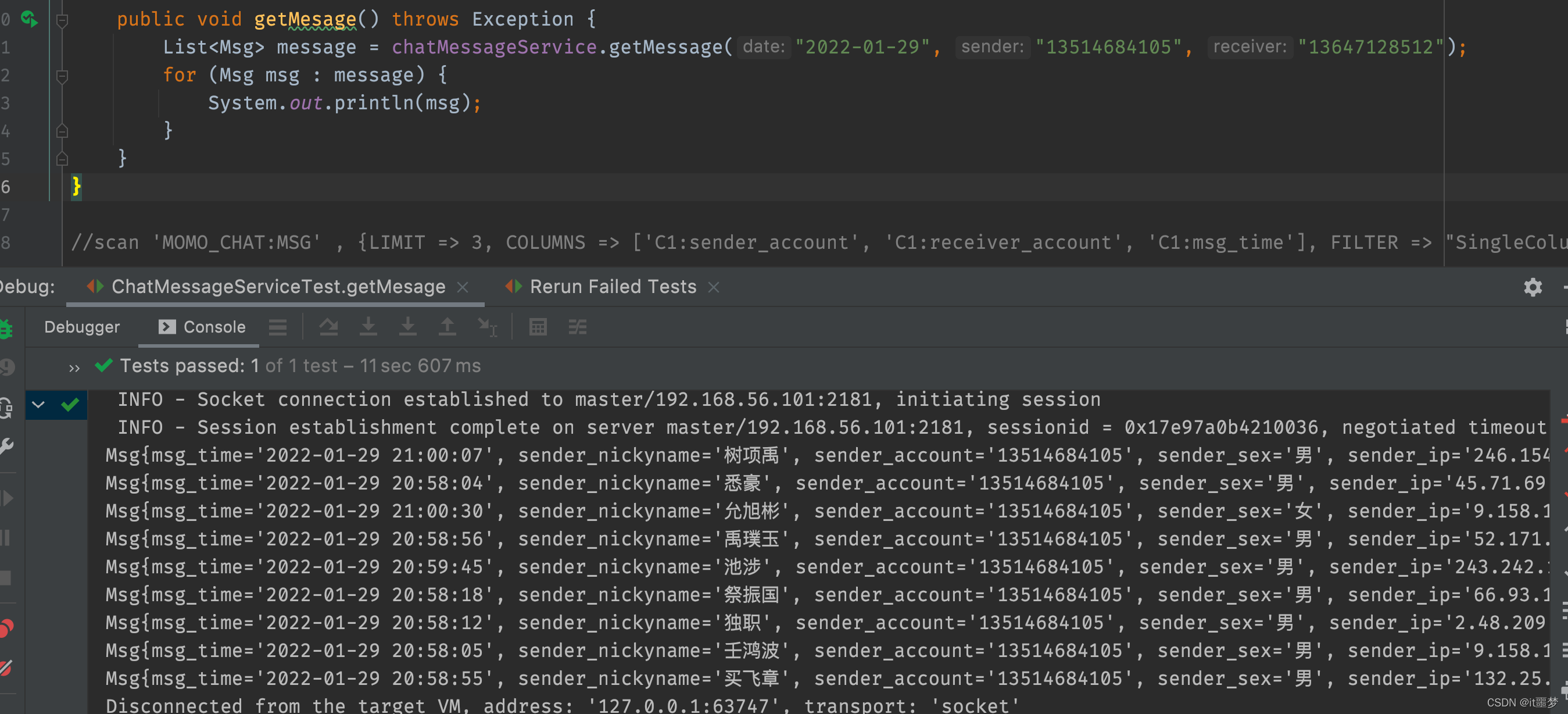Open debug panel settings gear
The width and height of the screenshot is (1568, 714).
click(1532, 287)
